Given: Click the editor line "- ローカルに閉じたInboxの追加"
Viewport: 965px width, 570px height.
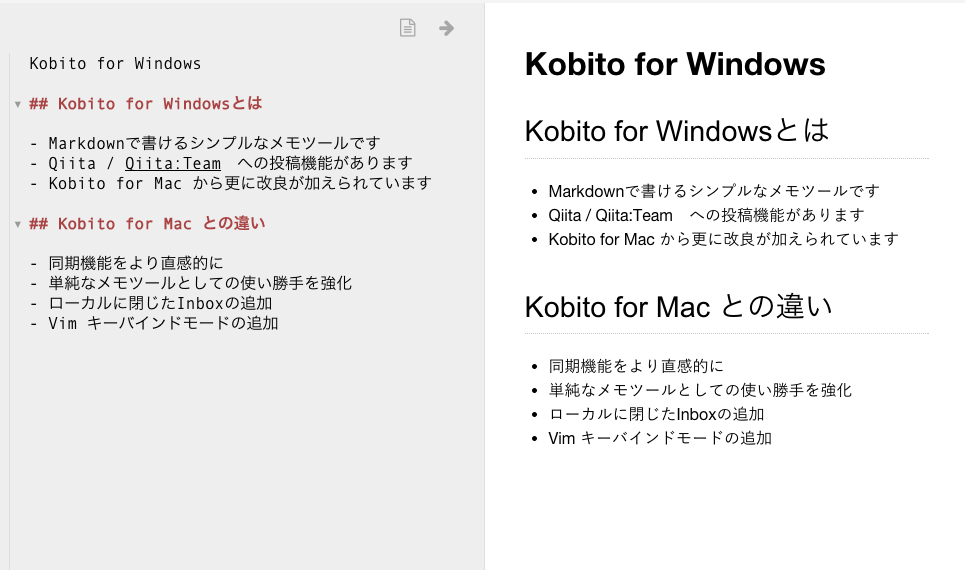Looking at the screenshot, I should point(151,303).
